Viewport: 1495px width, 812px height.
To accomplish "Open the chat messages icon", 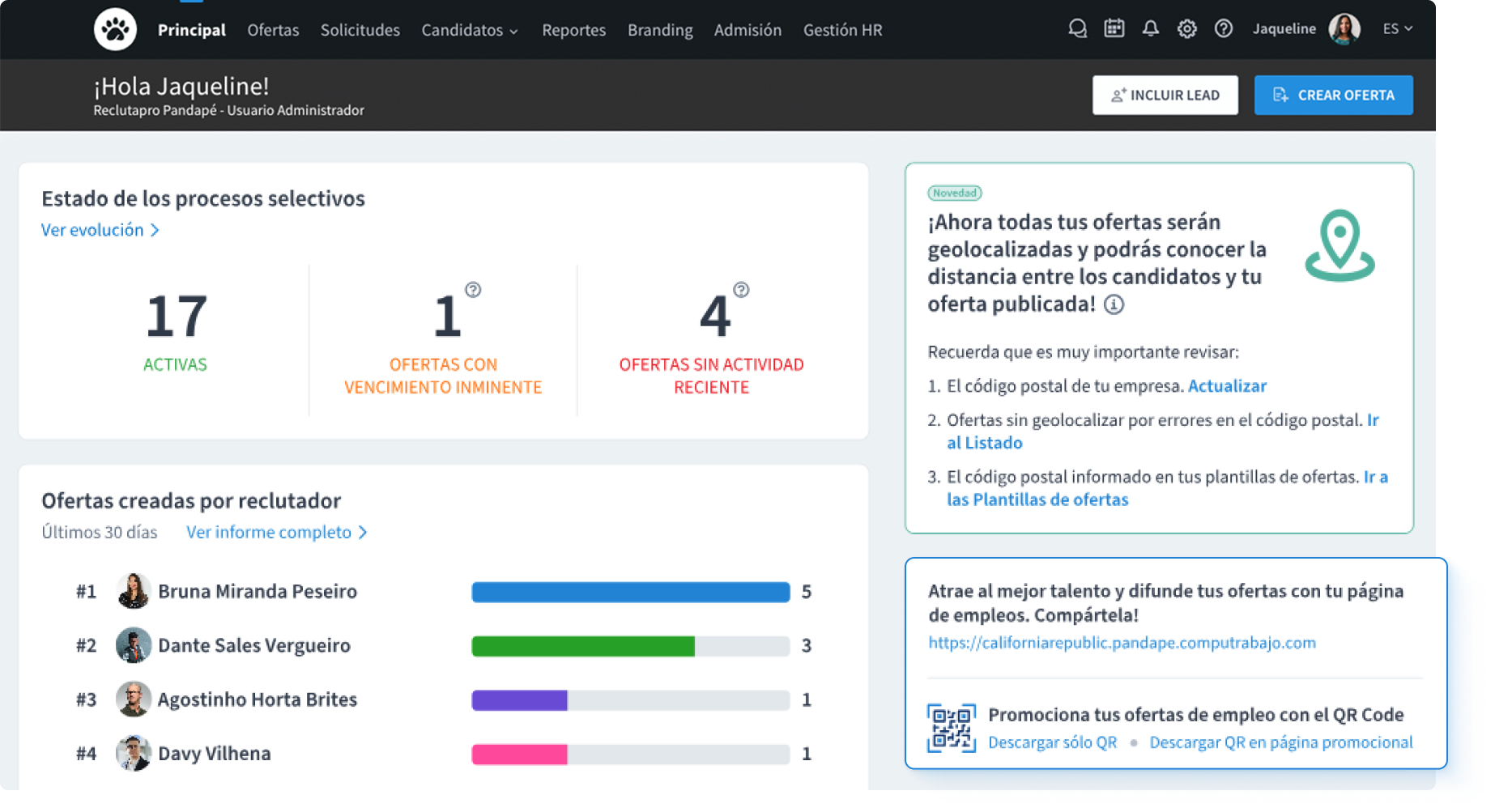I will click(1076, 29).
